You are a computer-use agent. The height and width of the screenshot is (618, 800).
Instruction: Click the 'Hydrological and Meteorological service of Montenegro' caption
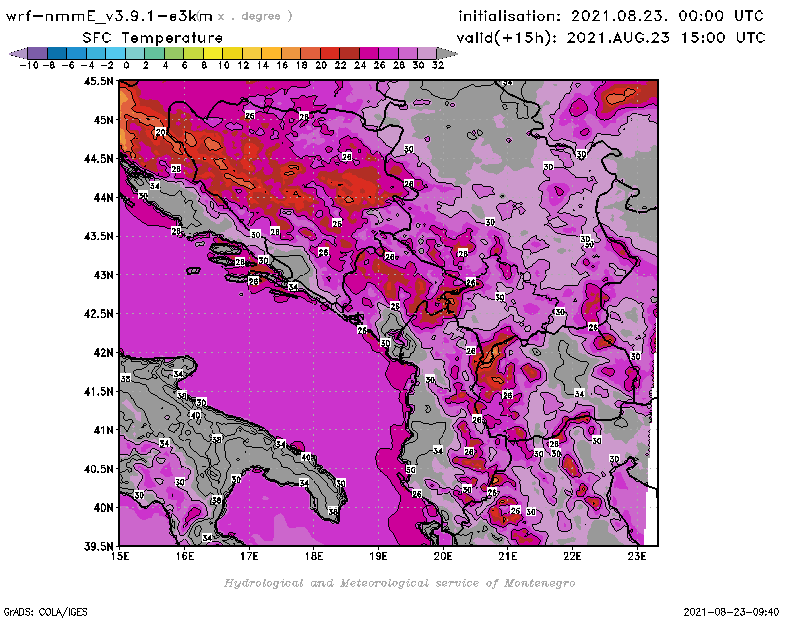tap(399, 583)
